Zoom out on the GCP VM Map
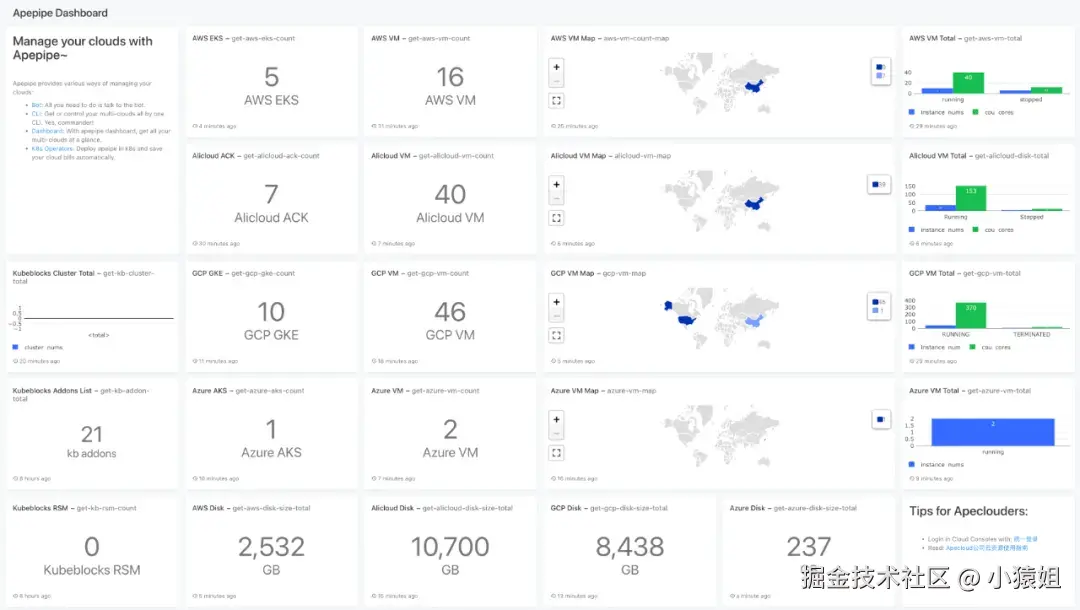The image size is (1080, 610). tap(557, 316)
